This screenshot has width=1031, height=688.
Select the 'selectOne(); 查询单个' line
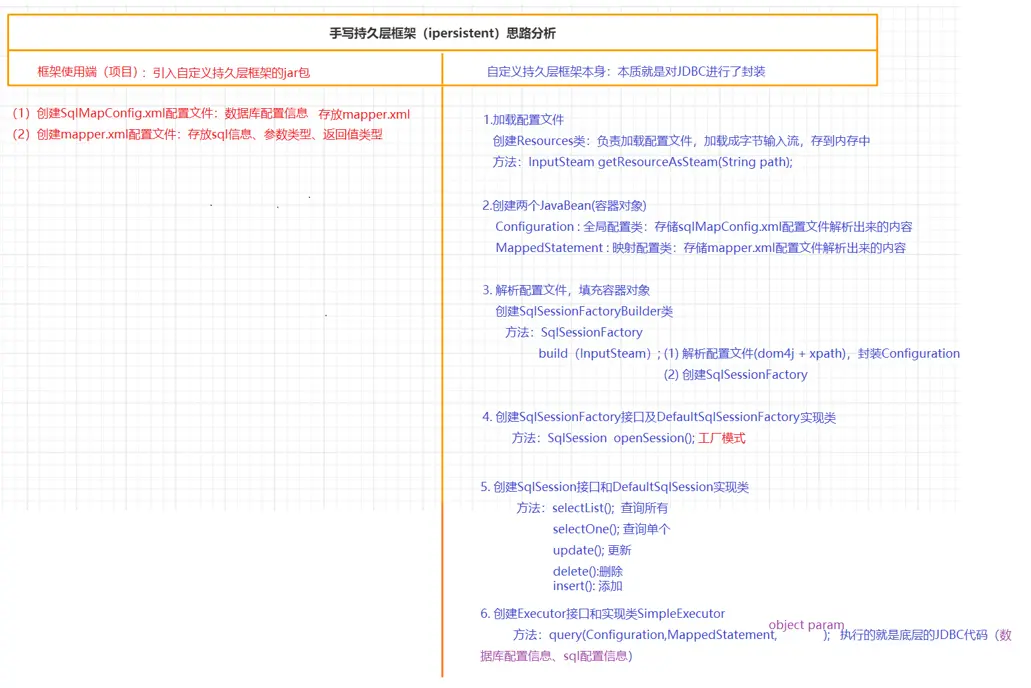611,529
